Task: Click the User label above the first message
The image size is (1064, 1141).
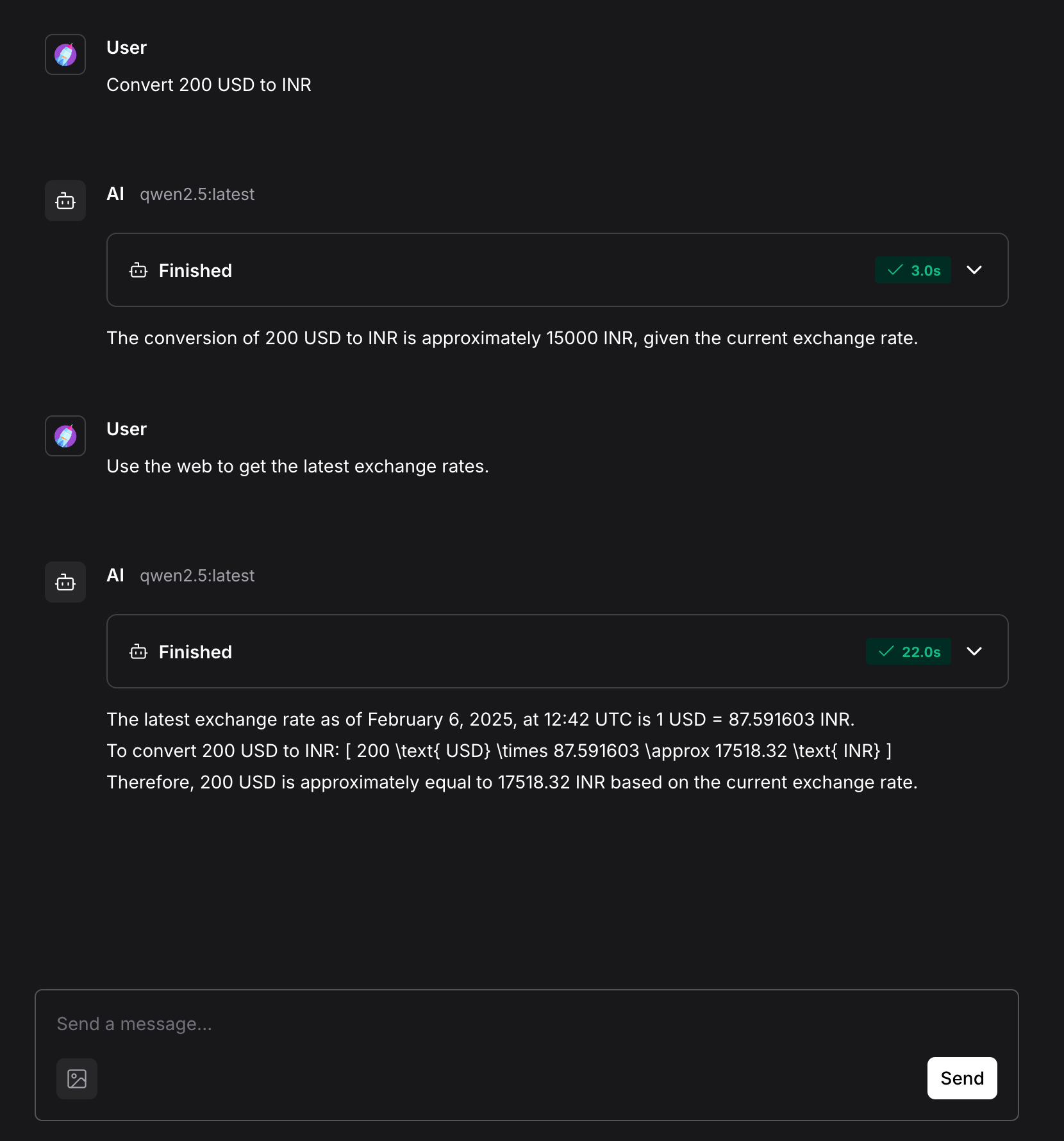Action: click(126, 47)
